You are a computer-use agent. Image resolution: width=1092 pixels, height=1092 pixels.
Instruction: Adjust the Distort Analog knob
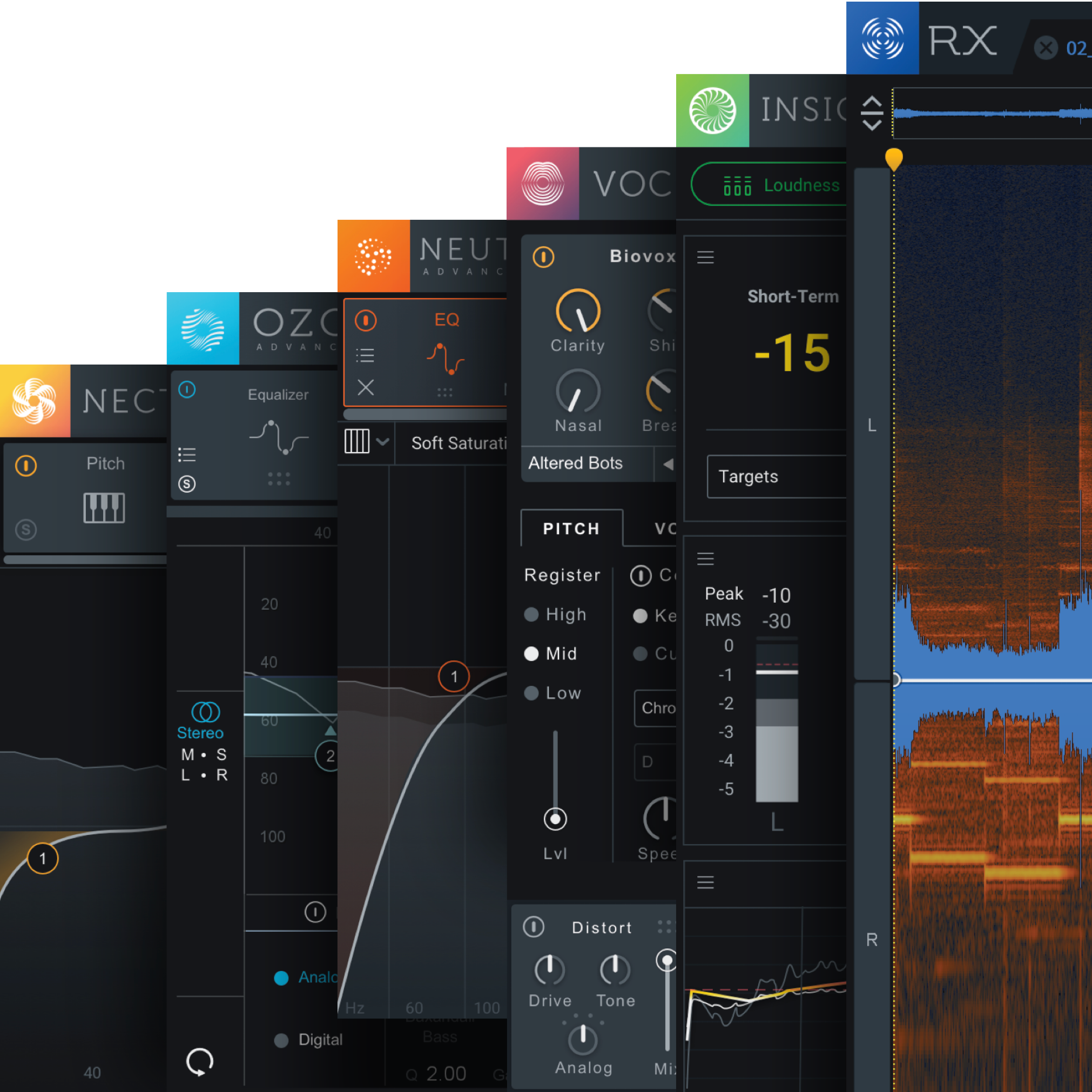pos(582,1040)
